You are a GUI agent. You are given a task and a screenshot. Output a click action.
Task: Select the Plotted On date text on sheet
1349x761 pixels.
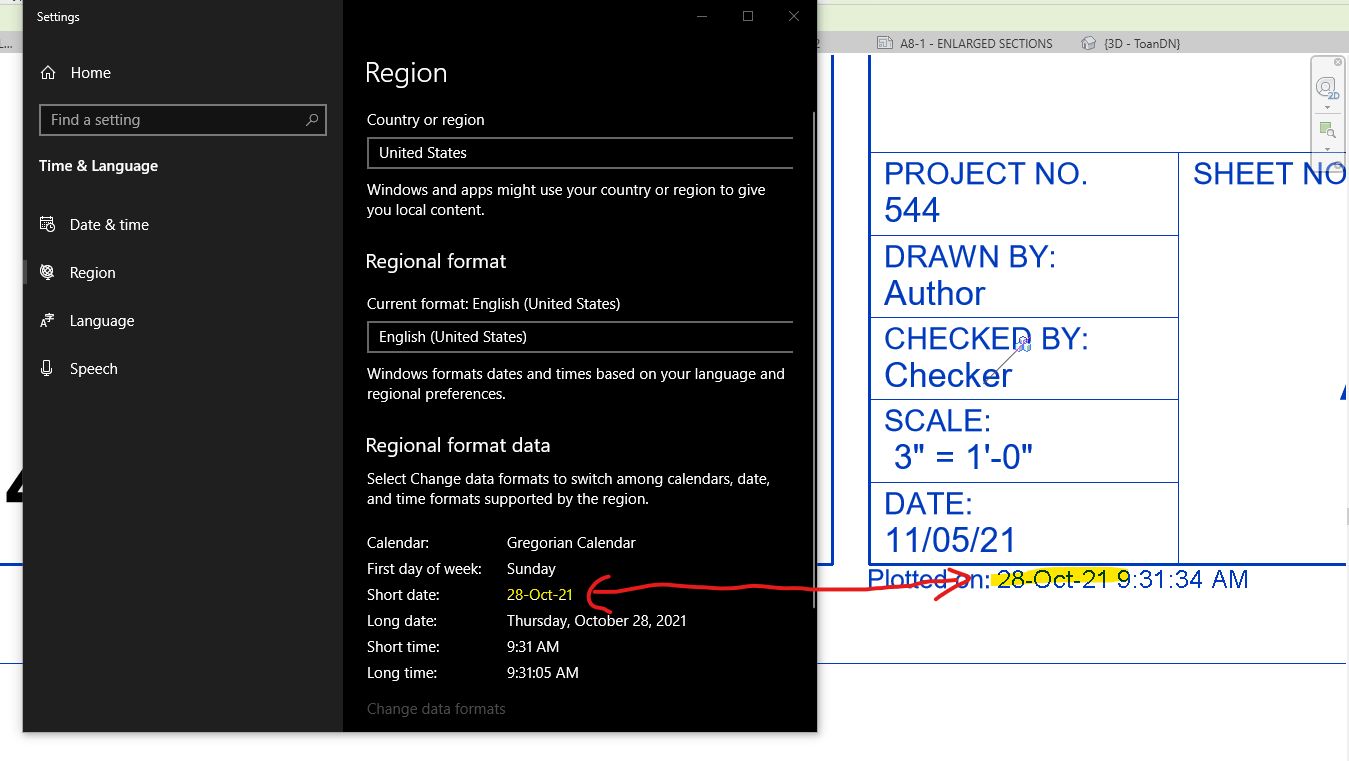[1055, 579]
